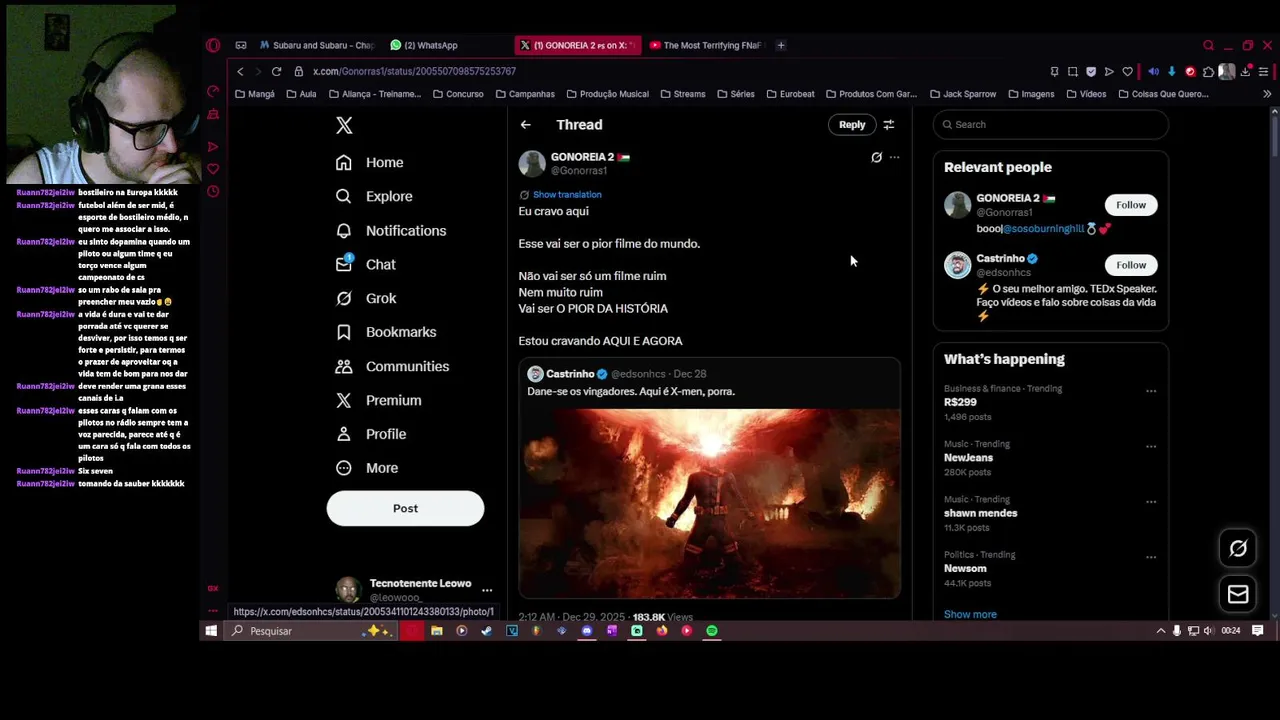The height and width of the screenshot is (720, 1280).
Task: Follow Castrinho in Relevant people
Action: point(1131,265)
